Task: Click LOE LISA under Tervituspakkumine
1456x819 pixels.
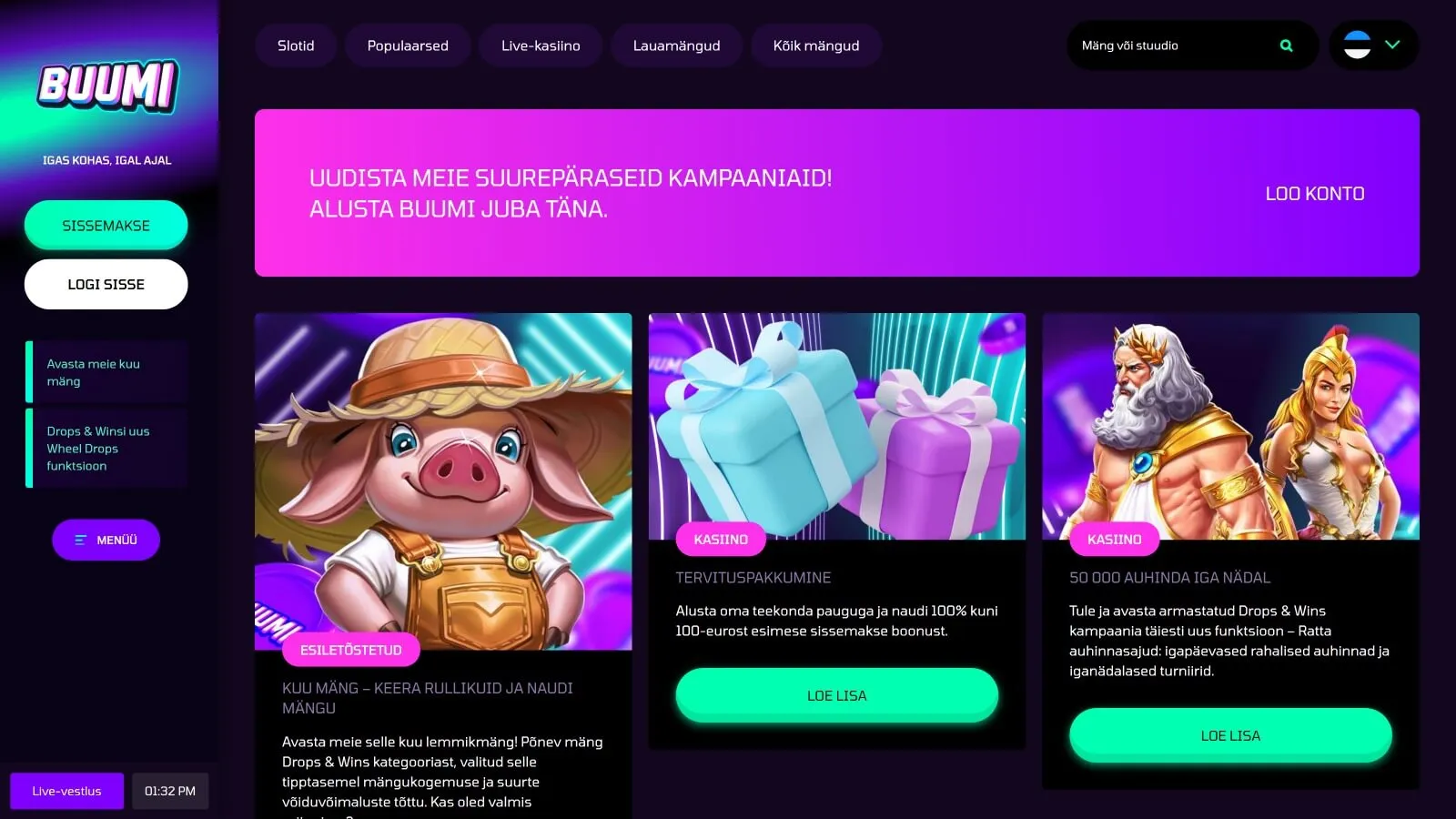Action: click(x=836, y=695)
